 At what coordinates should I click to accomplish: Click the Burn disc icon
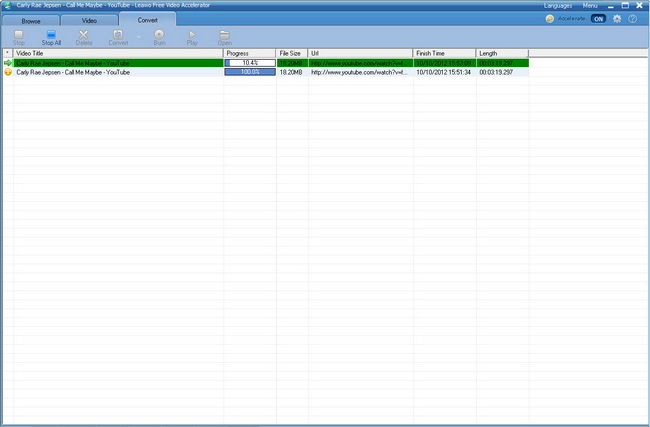(x=159, y=34)
